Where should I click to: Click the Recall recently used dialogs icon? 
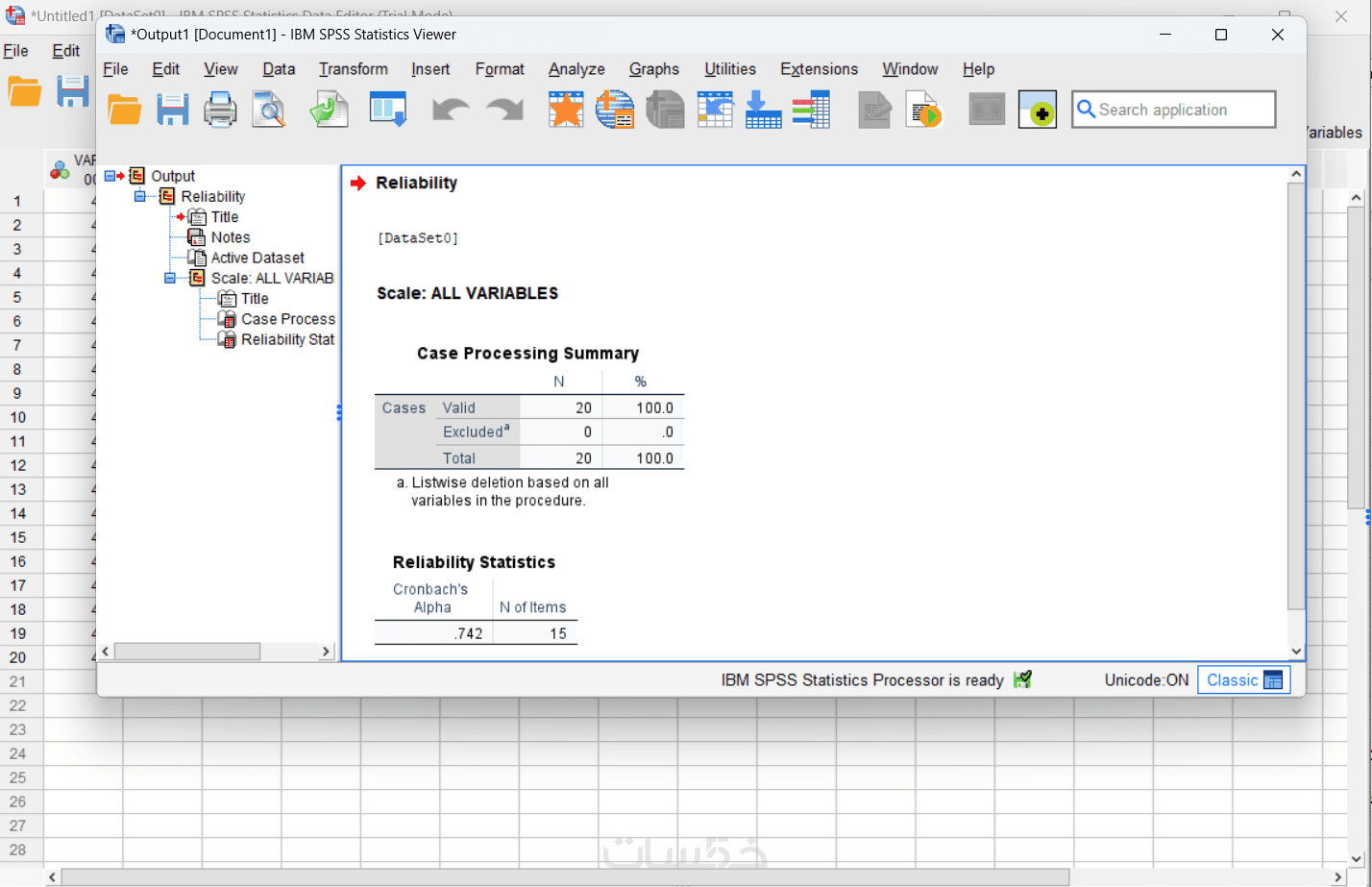[x=388, y=110]
